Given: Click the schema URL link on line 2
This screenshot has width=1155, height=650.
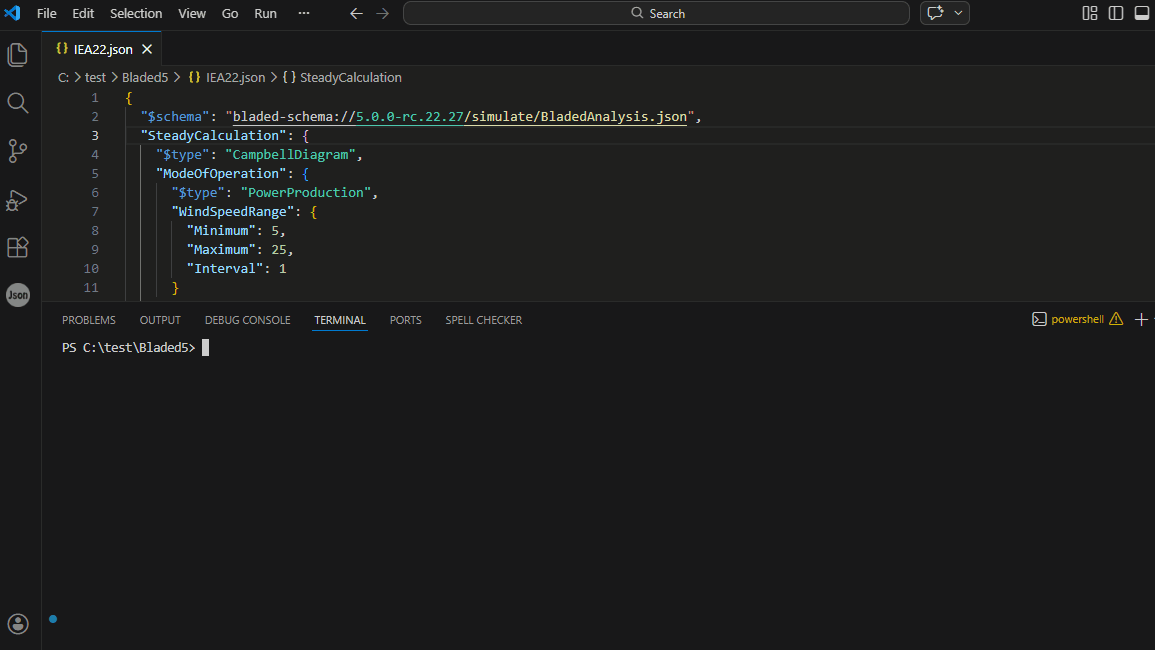Looking at the screenshot, I should (460, 117).
